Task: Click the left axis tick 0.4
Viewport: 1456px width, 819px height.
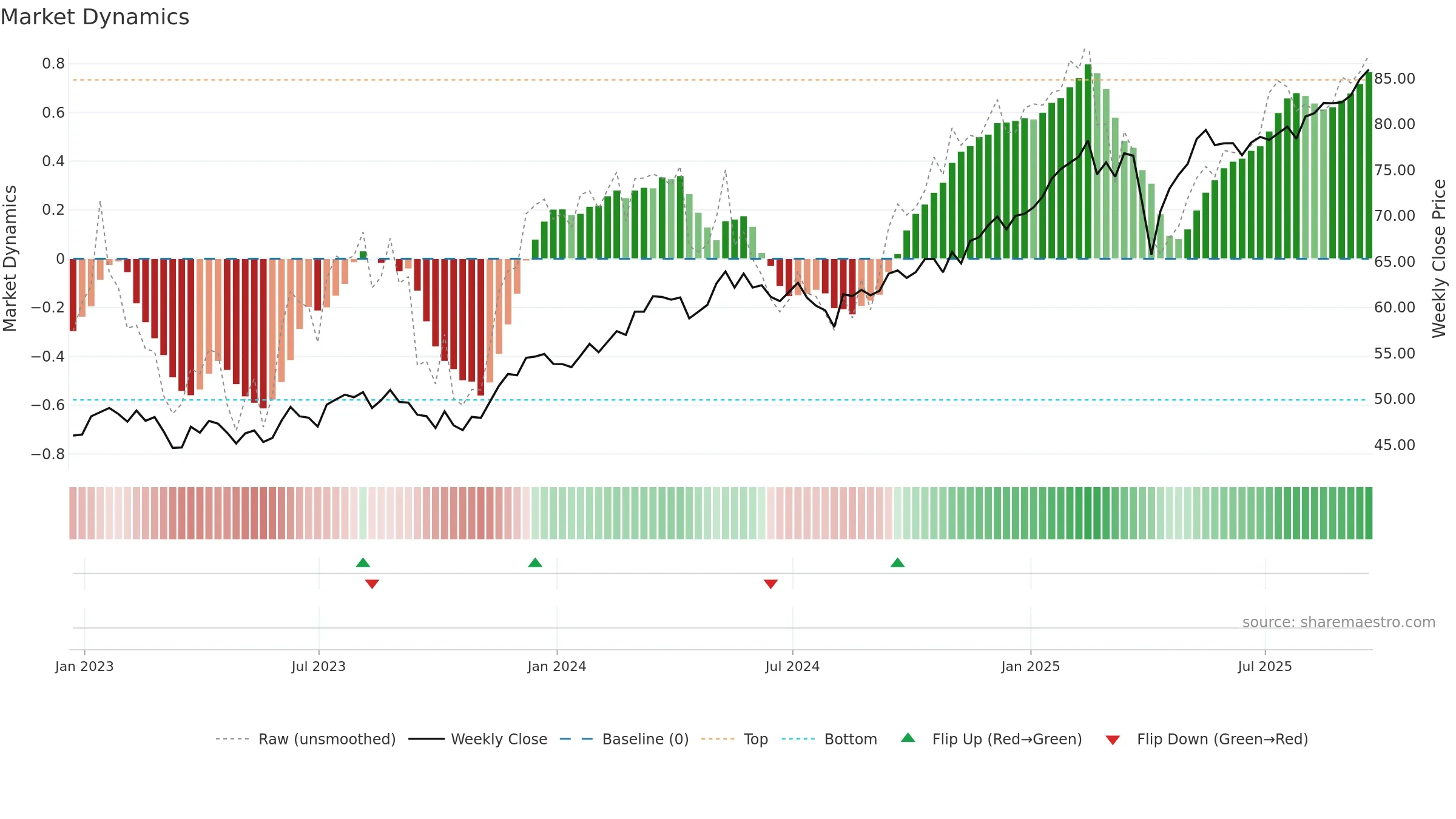Action: click(x=53, y=161)
